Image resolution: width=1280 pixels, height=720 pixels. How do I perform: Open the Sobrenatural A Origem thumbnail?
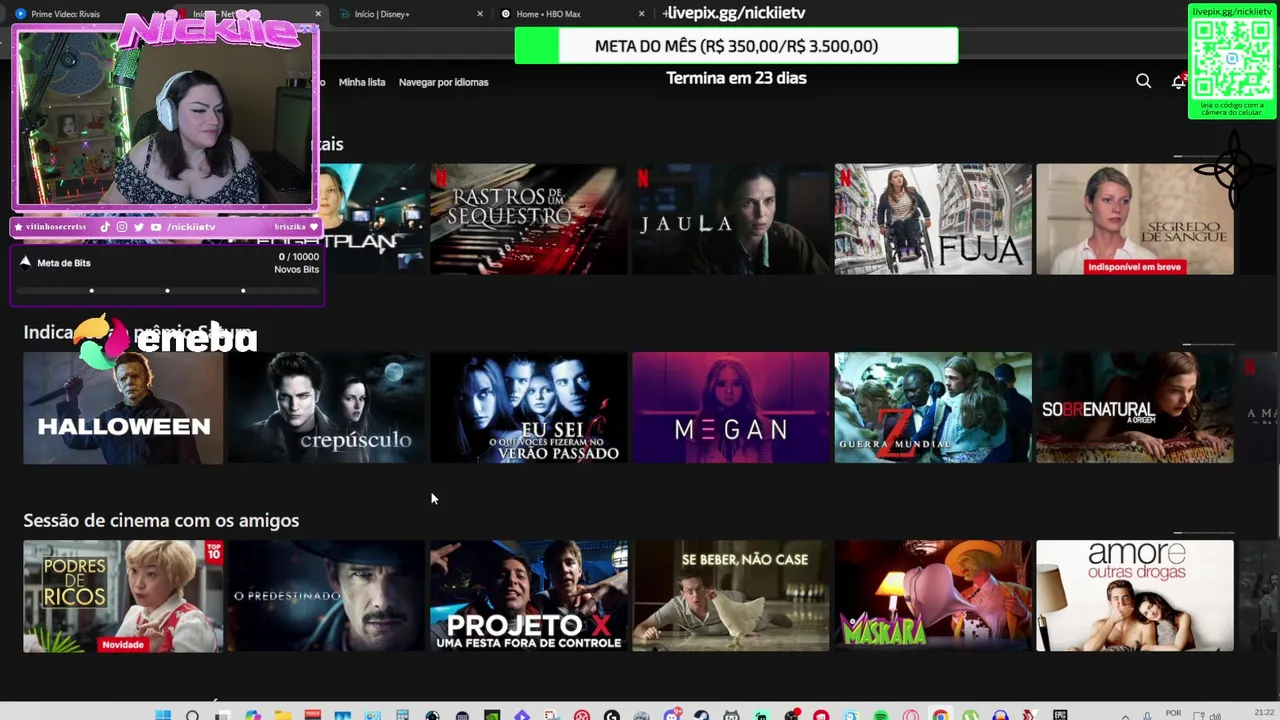[1135, 407]
